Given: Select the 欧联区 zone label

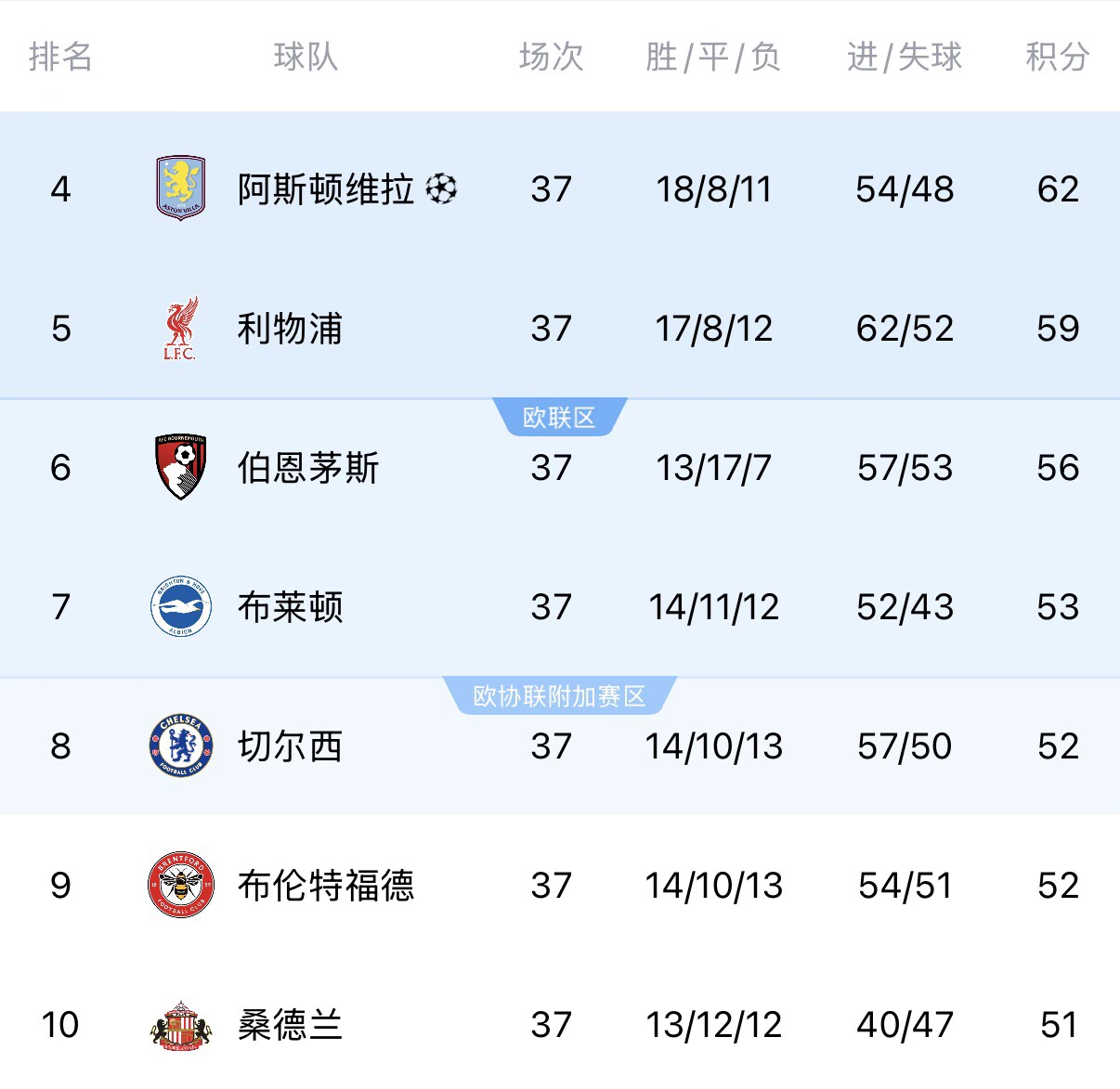Looking at the screenshot, I should click(x=559, y=418).
